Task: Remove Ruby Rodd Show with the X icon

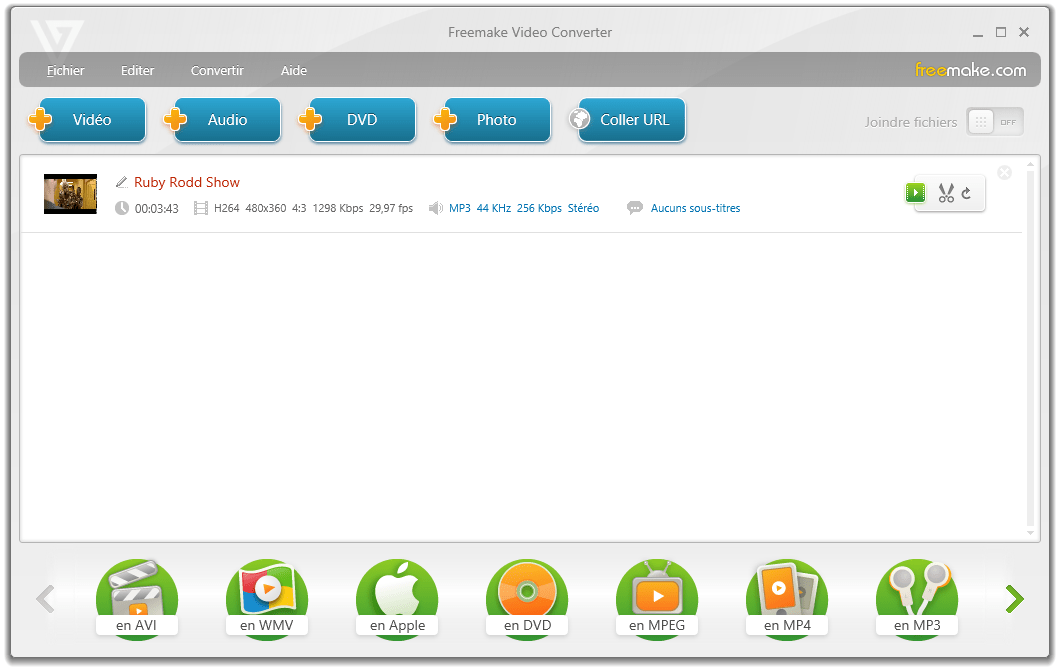Action: tap(1005, 172)
